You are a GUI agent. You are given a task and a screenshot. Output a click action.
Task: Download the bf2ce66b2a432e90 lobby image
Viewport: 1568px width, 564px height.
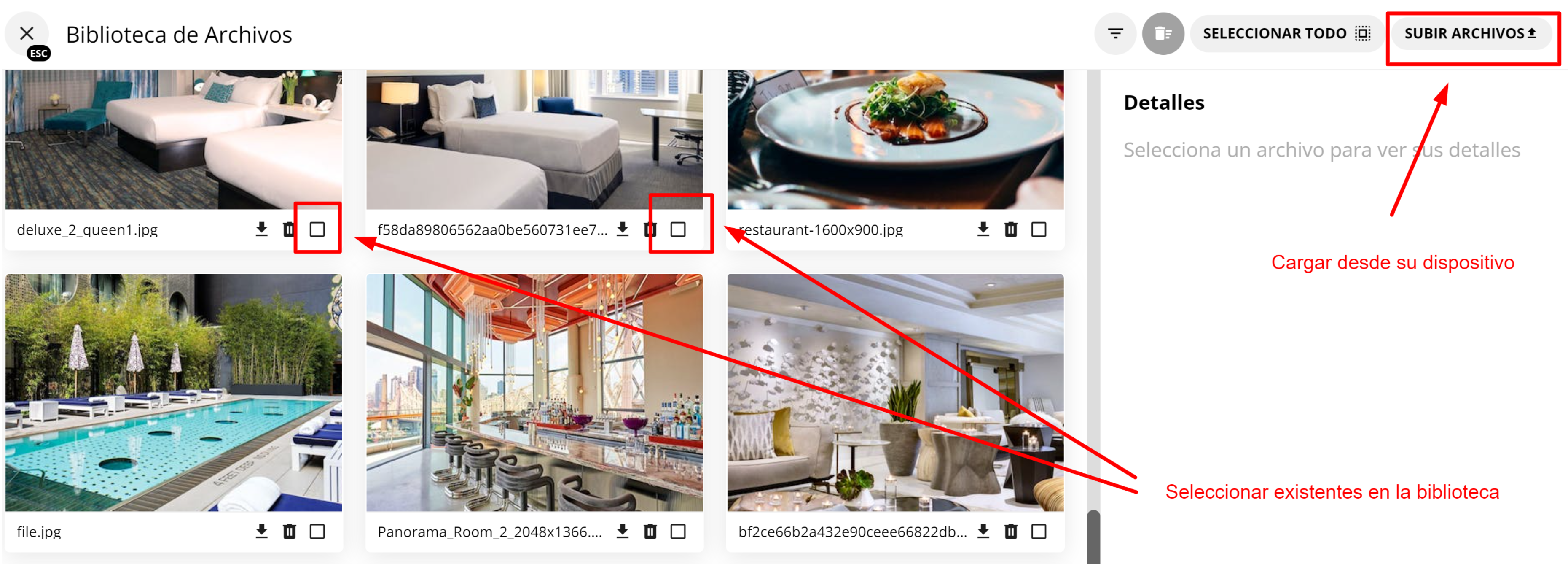pyautogui.click(x=983, y=531)
